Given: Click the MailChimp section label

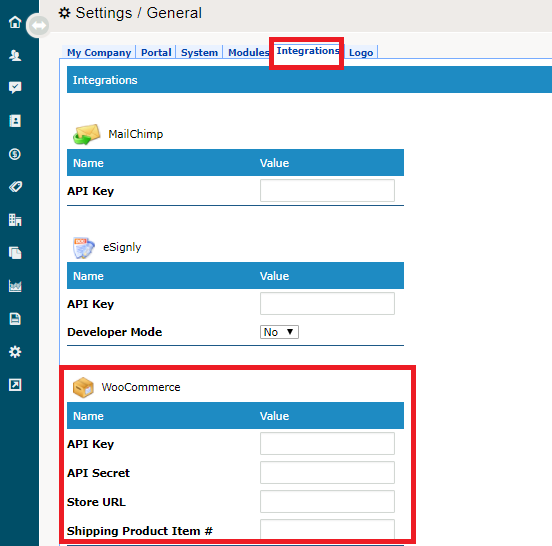Looking at the screenshot, I should point(136,134).
